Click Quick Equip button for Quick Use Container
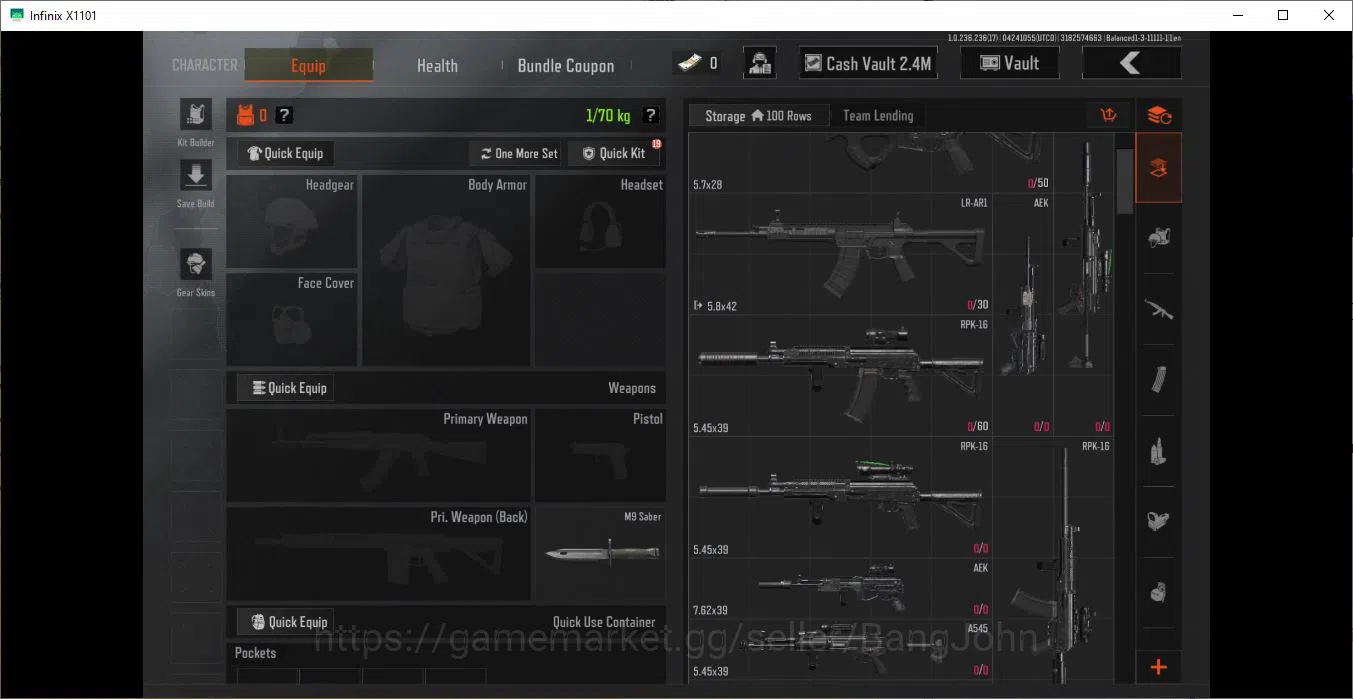Viewport: 1353px width, 699px height. (286, 622)
